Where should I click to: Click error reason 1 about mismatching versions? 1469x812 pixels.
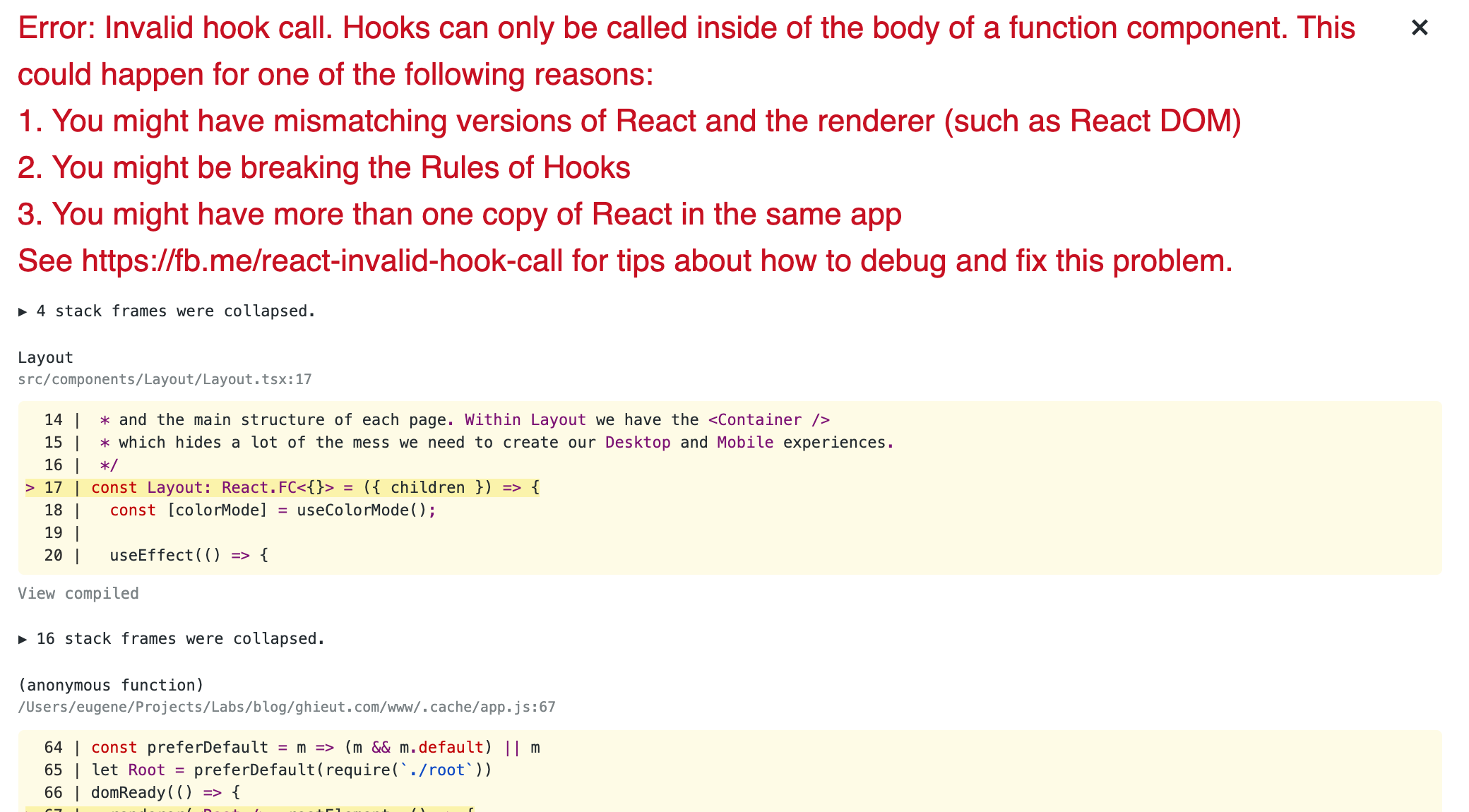[x=629, y=121]
